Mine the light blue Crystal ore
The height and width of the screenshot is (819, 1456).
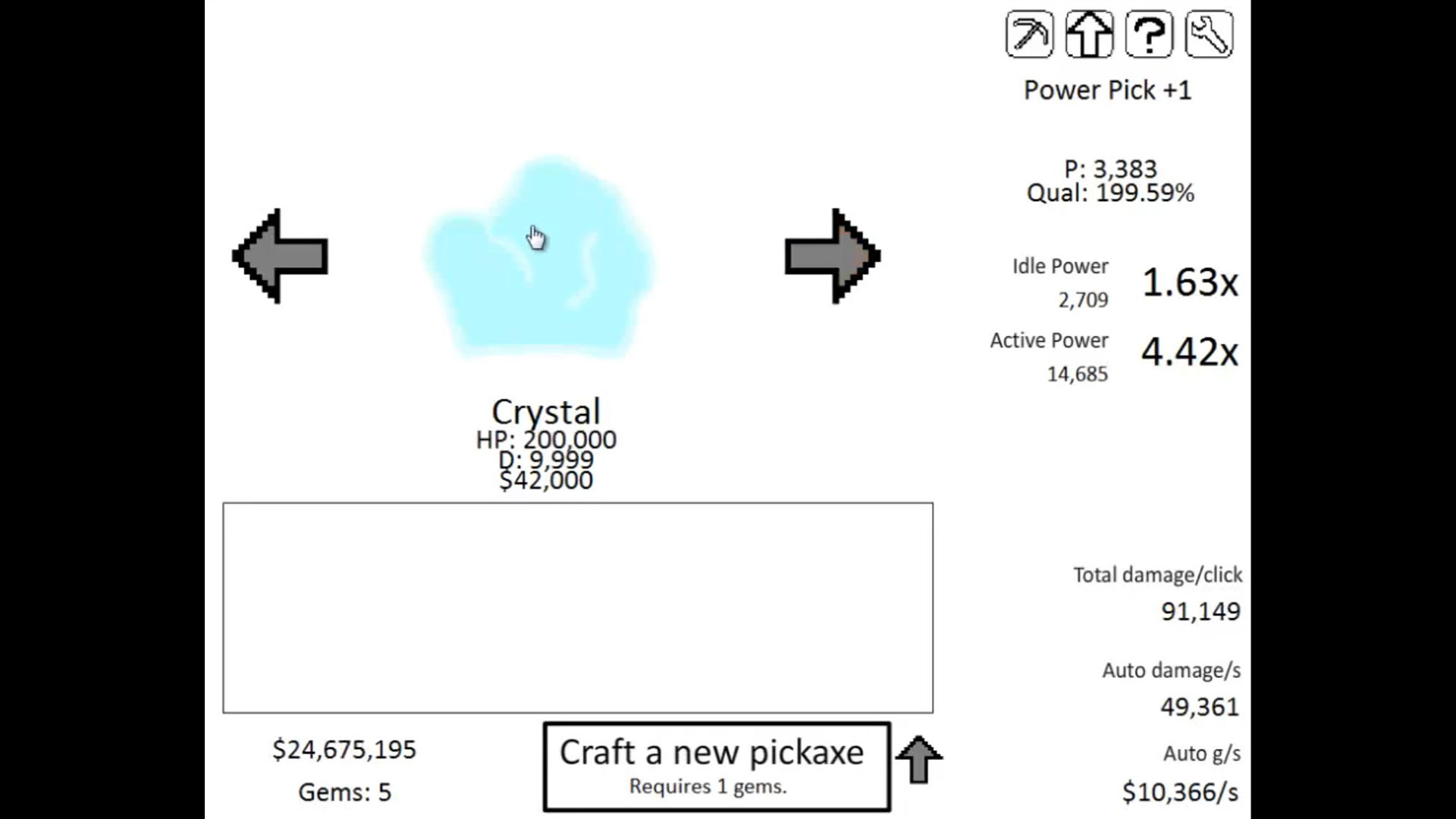pos(540,256)
